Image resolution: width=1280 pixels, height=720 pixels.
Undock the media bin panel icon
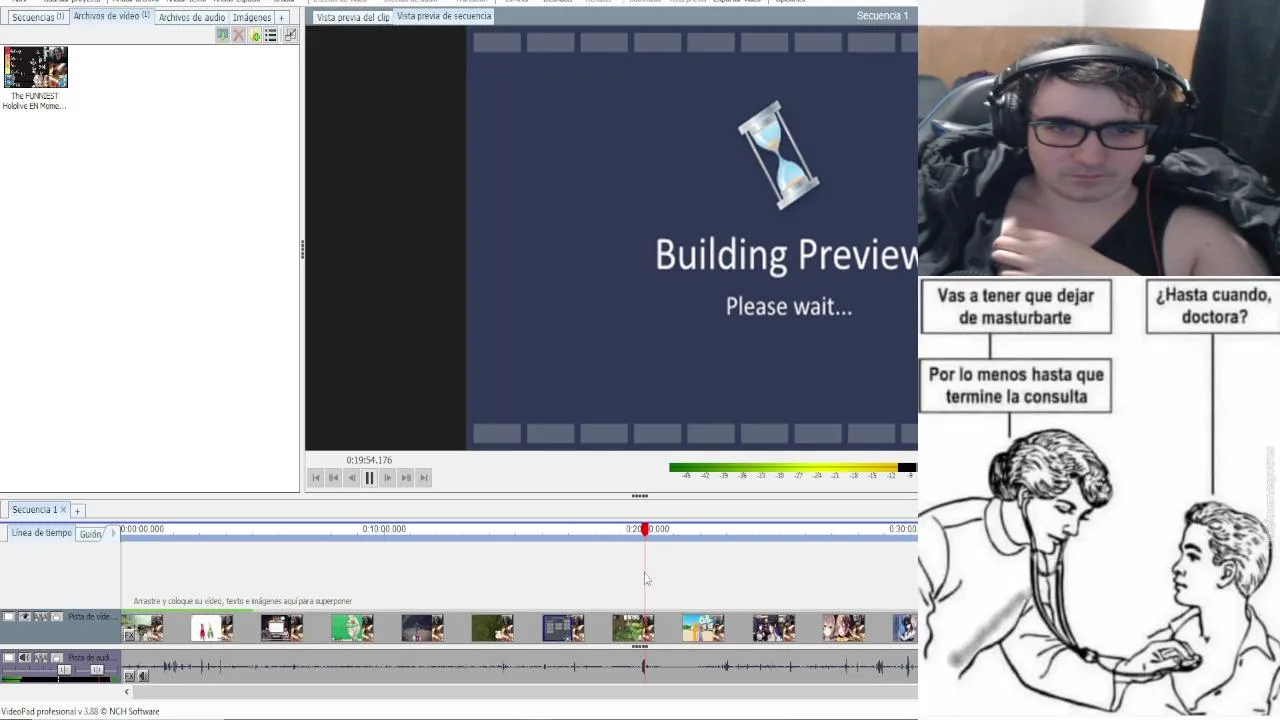[x=290, y=35]
